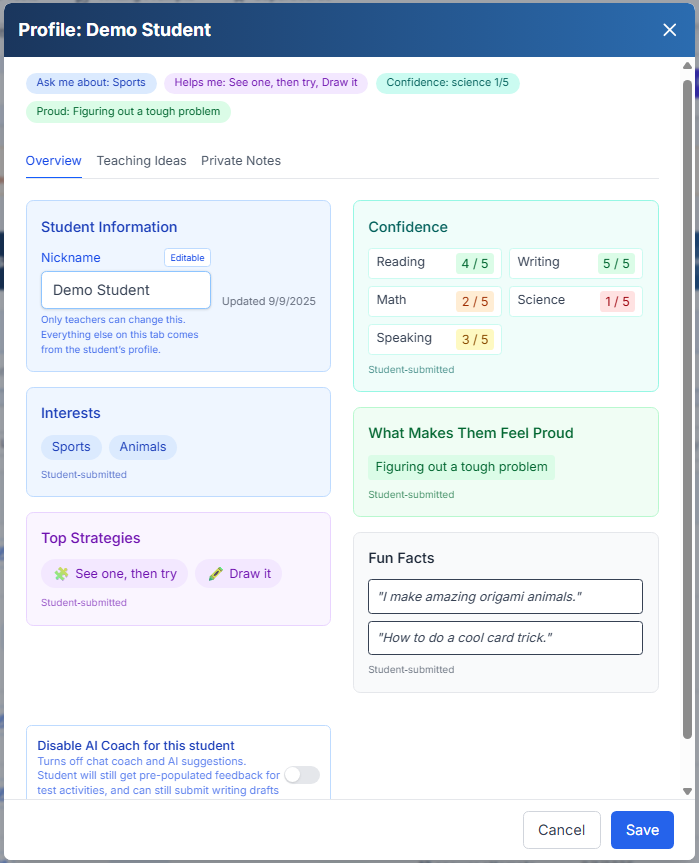Image resolution: width=699 pixels, height=863 pixels.
Task: Click the Cancel button
Action: [x=561, y=830]
